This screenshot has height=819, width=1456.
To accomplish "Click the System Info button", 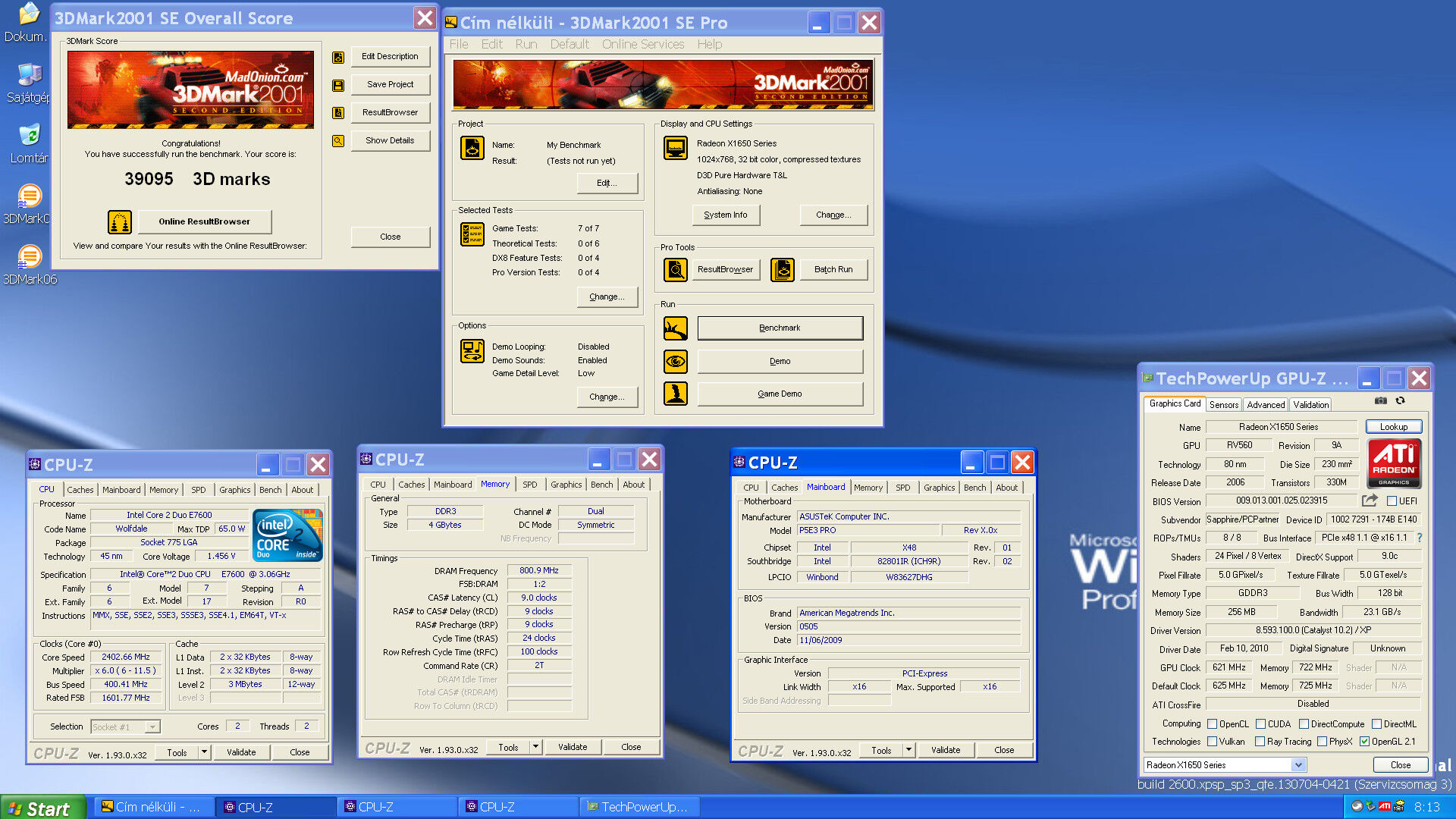I will (x=726, y=215).
